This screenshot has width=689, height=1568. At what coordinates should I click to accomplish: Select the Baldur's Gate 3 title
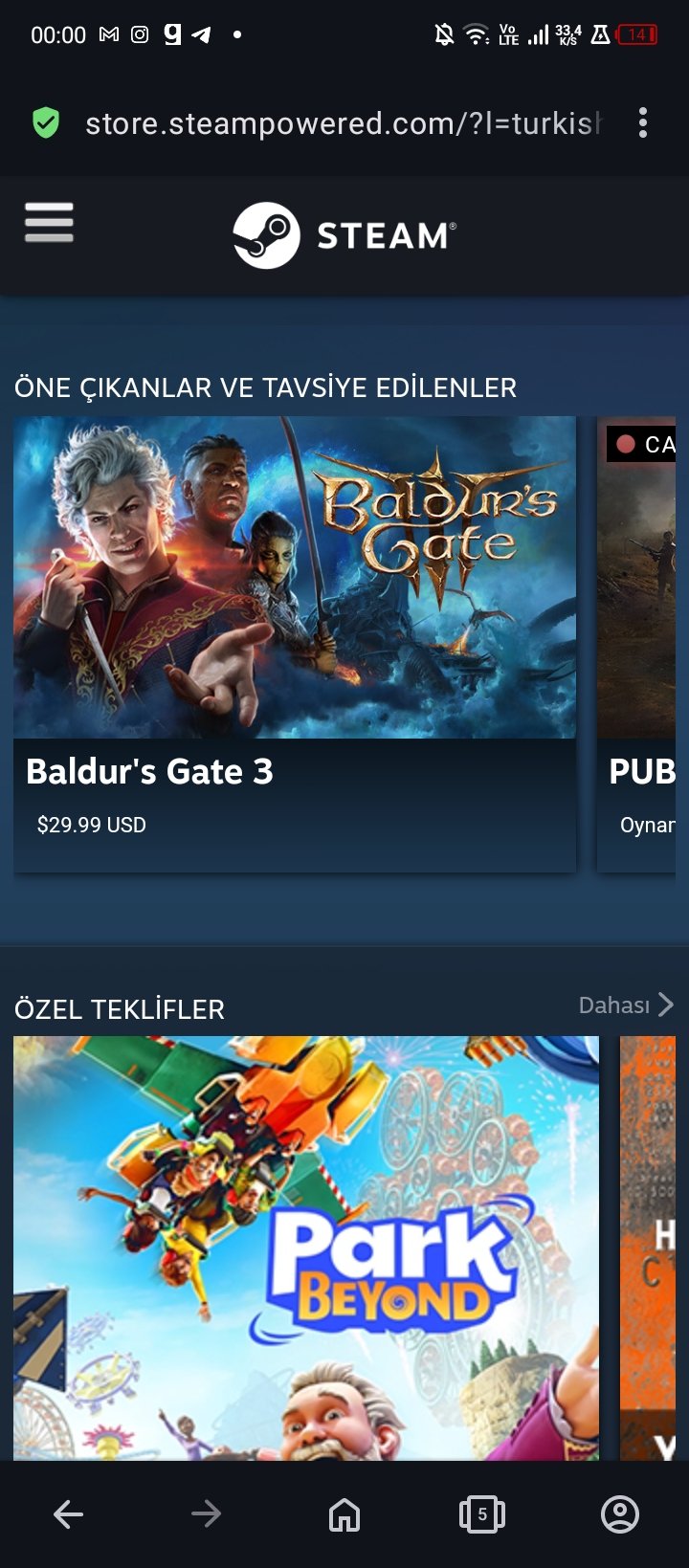[149, 771]
